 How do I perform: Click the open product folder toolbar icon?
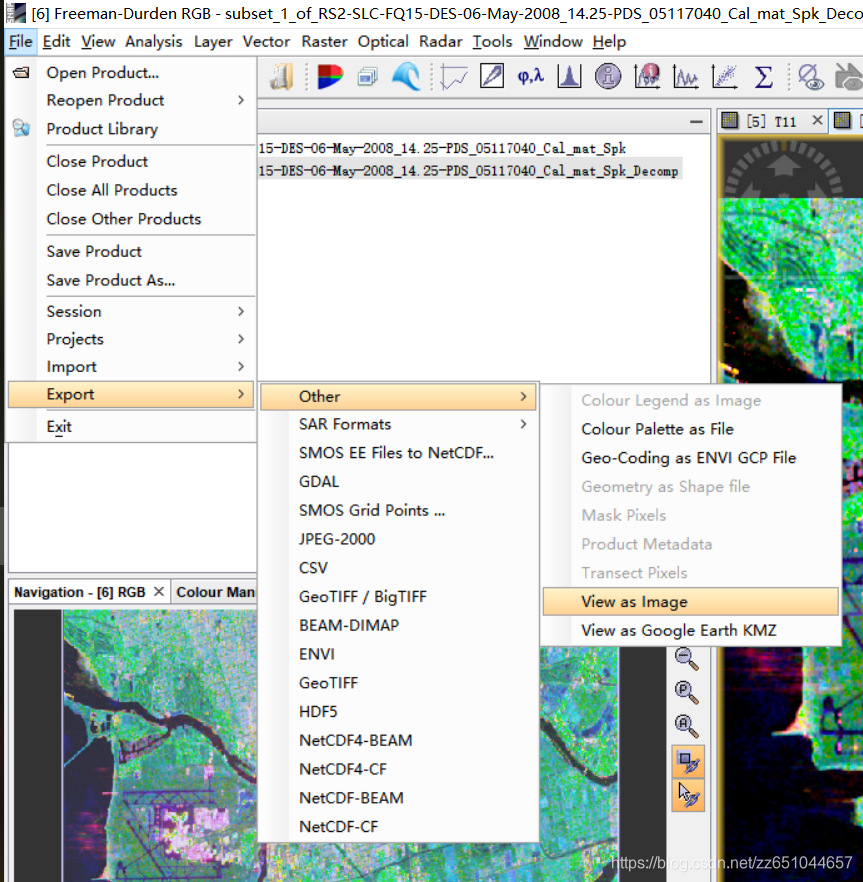click(x=281, y=76)
